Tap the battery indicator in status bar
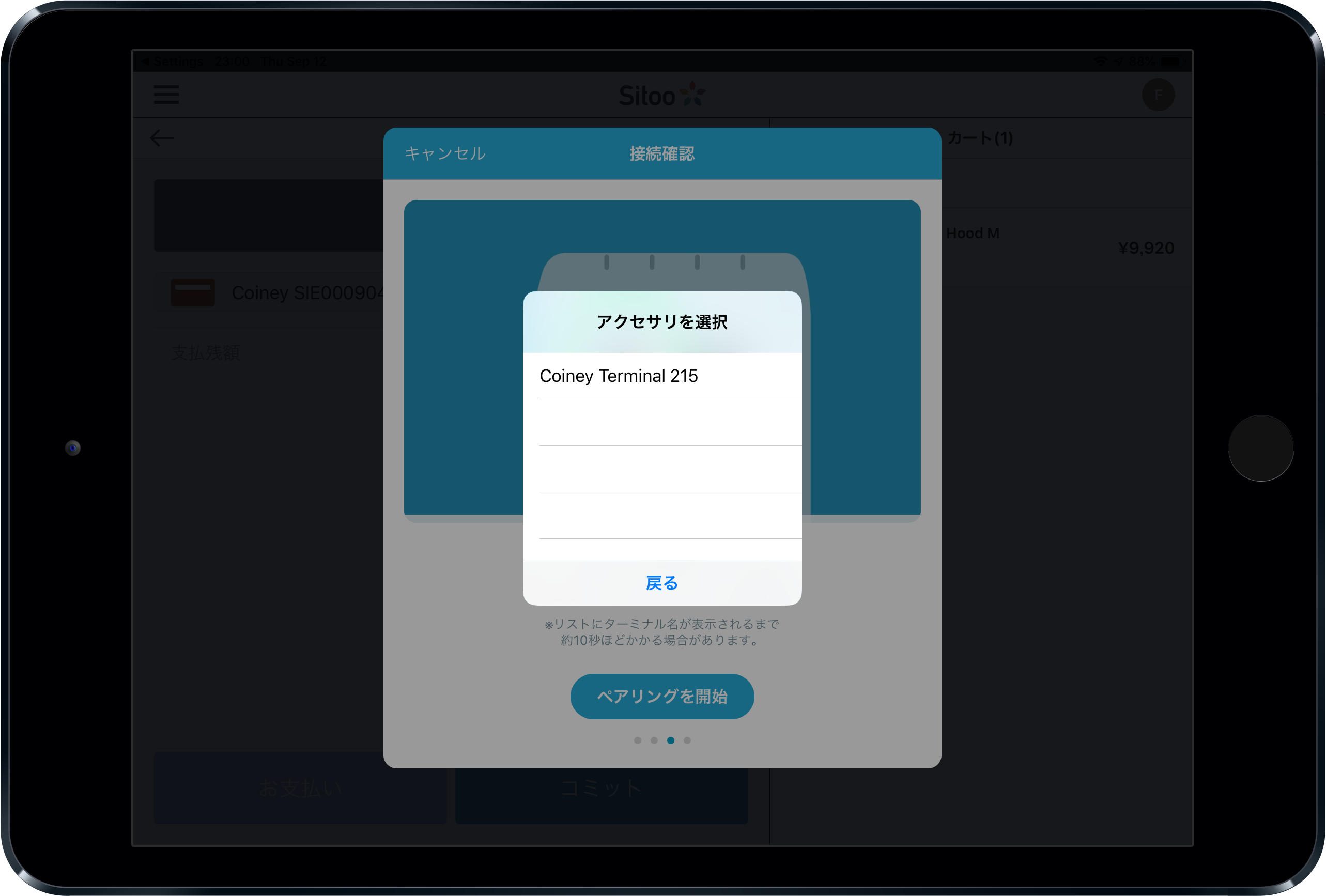 (1170, 61)
